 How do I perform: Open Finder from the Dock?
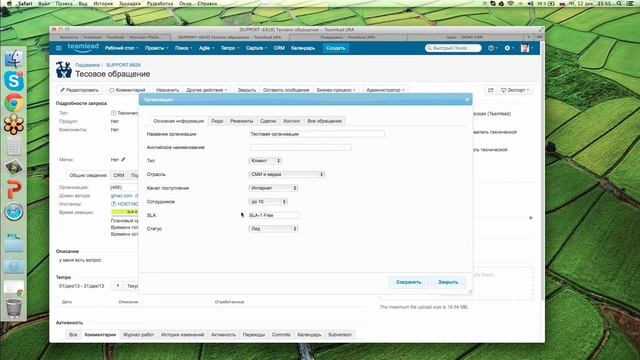click(14, 59)
